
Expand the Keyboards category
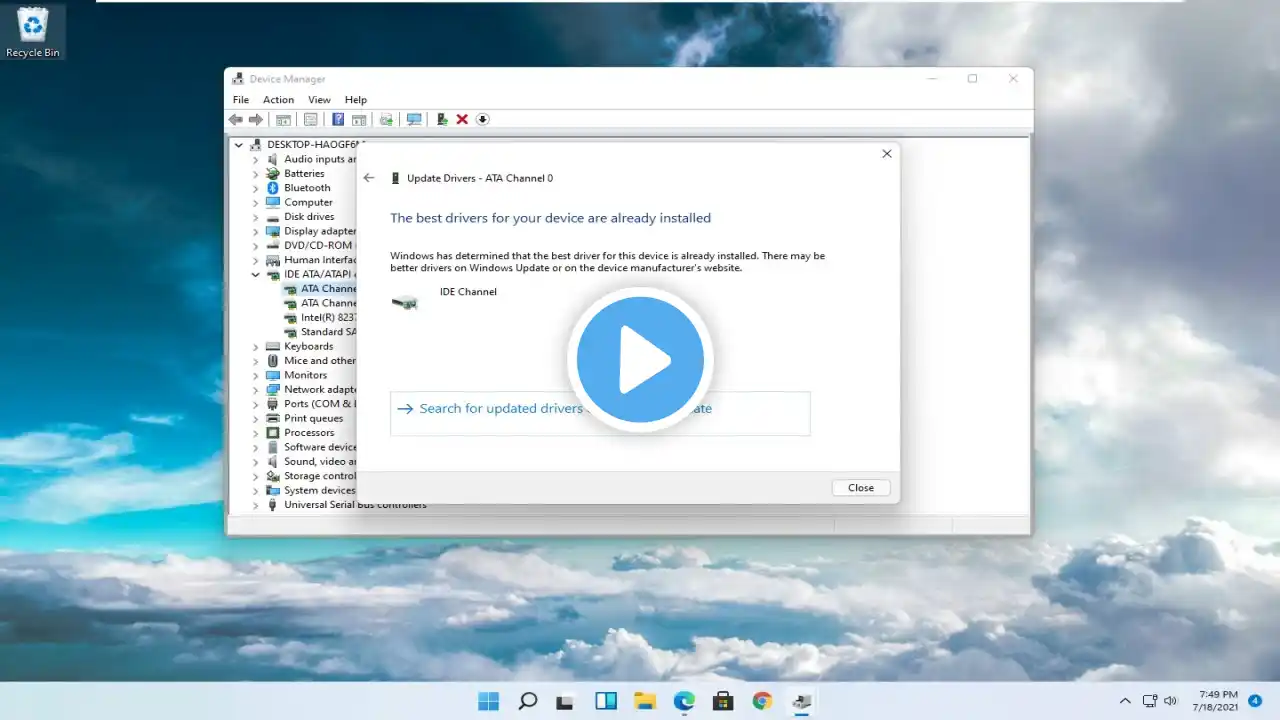click(256, 347)
